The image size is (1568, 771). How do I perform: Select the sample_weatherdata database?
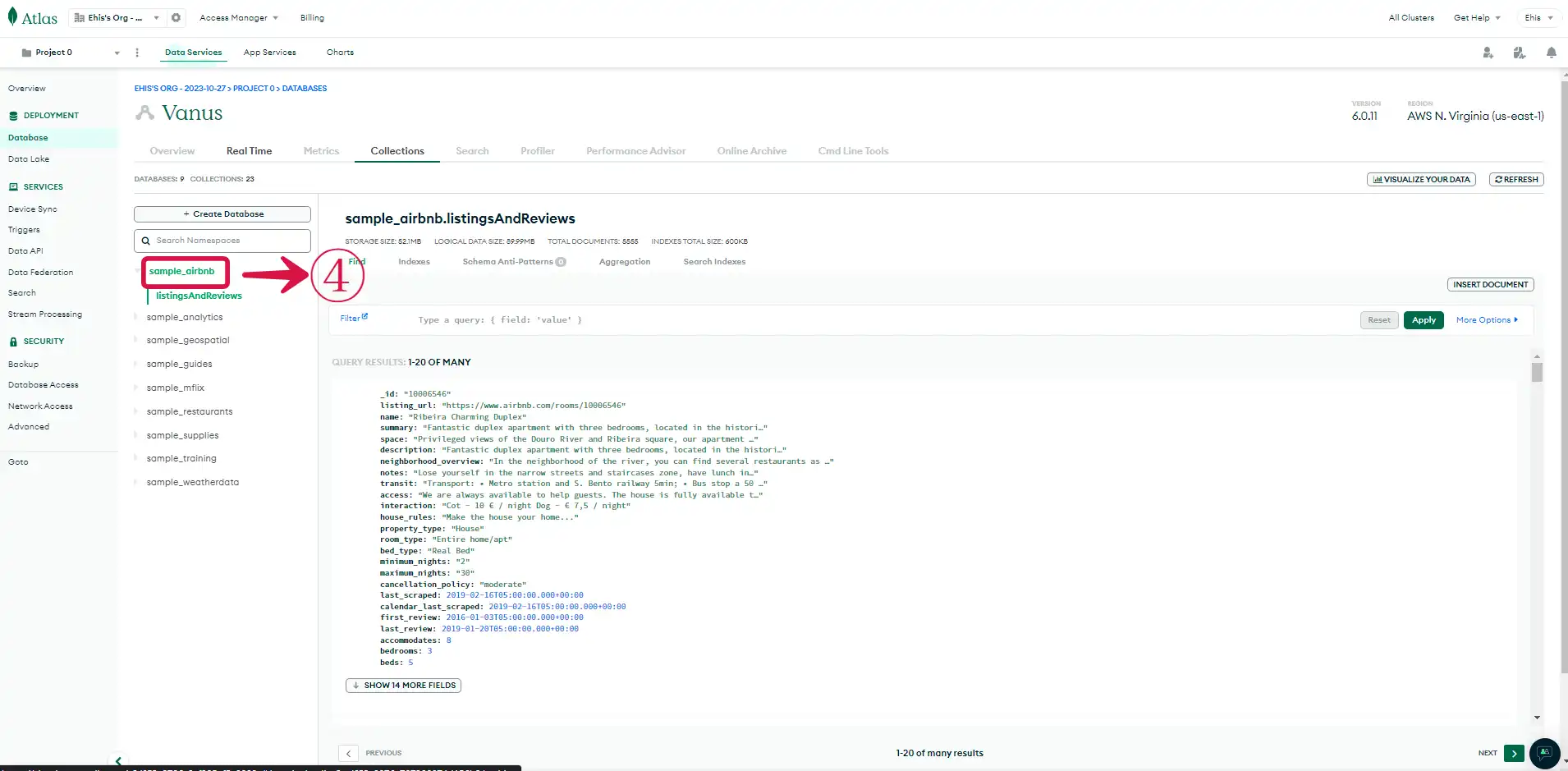tap(193, 483)
